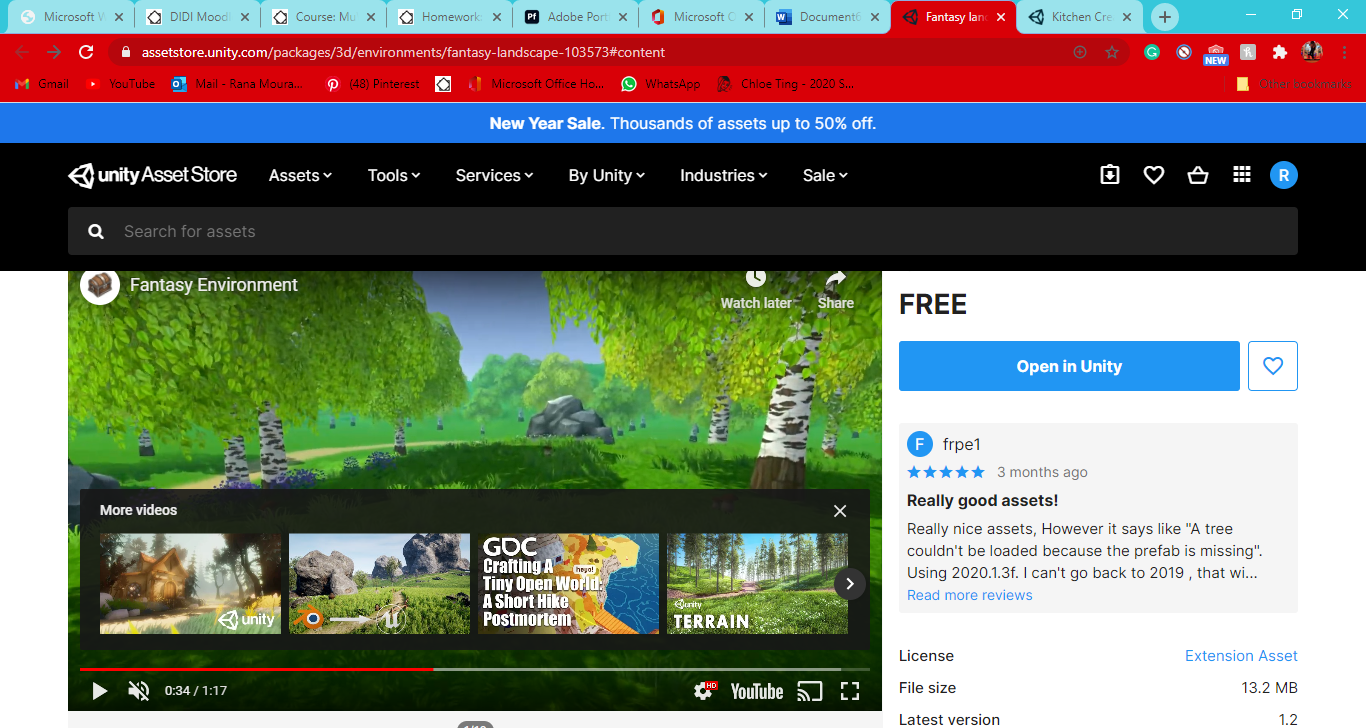Image resolution: width=1366 pixels, height=728 pixels.
Task: Open the Grammarly extension icon
Action: [x=1152, y=52]
